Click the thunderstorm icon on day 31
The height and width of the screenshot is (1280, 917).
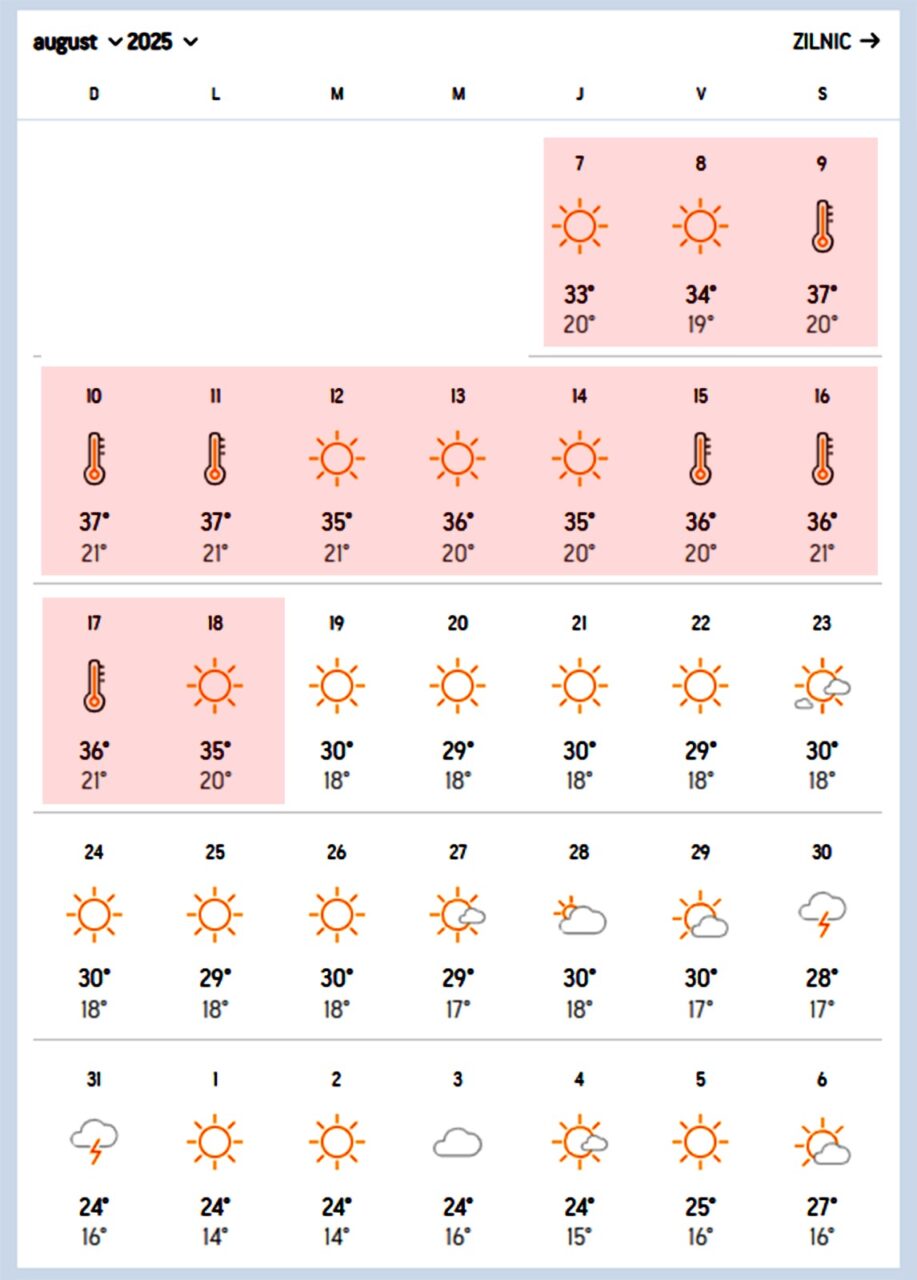point(94,1142)
